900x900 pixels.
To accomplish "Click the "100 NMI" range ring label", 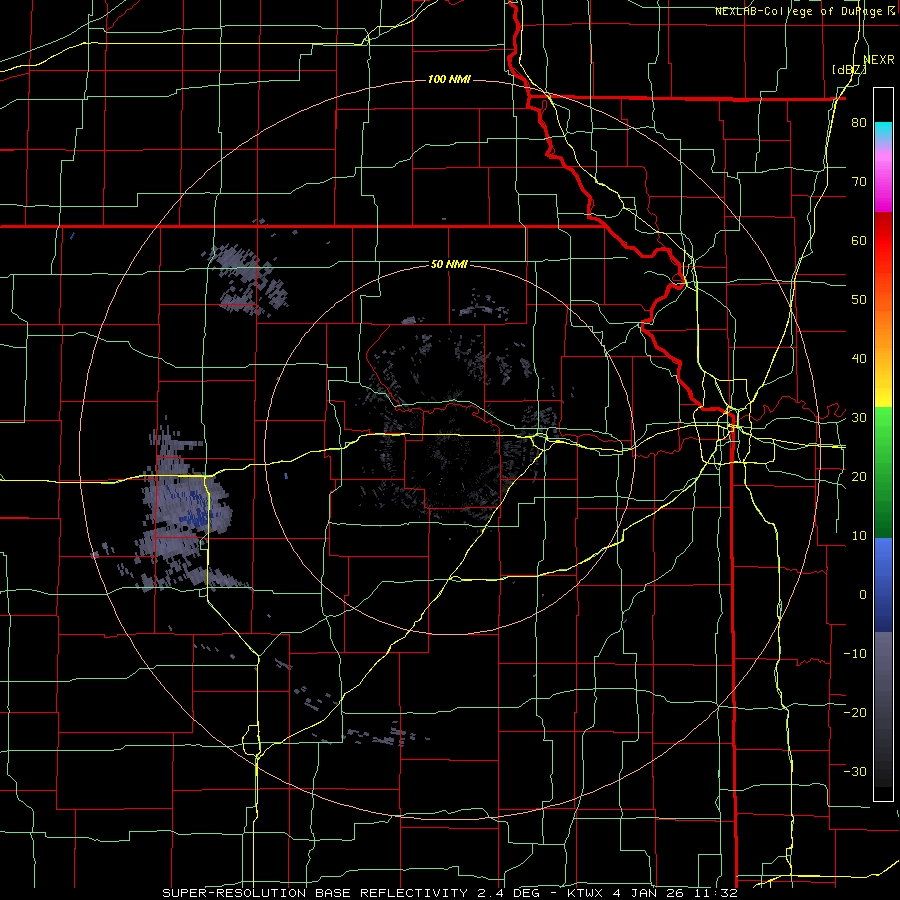I will (x=449, y=79).
